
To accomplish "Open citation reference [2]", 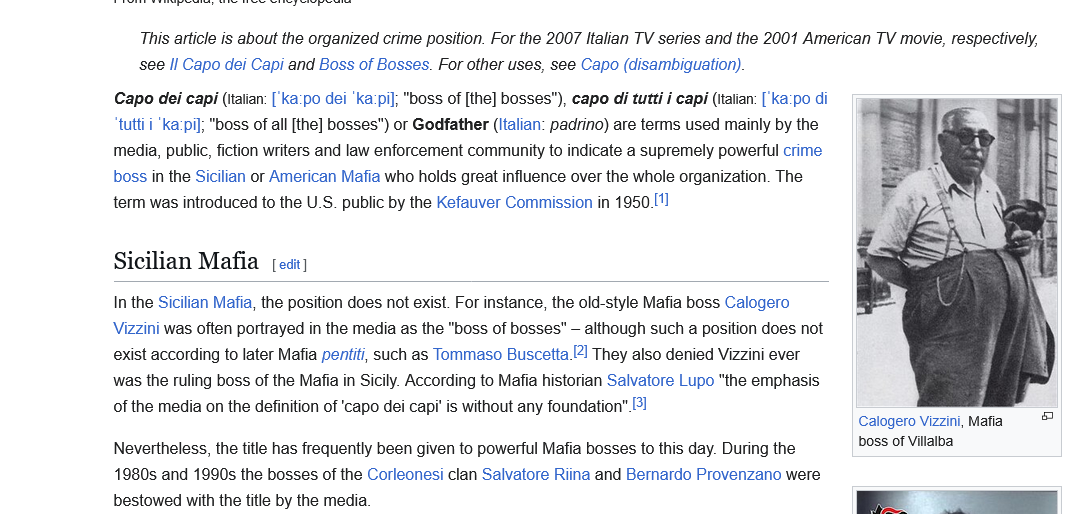I will click(x=580, y=351).
